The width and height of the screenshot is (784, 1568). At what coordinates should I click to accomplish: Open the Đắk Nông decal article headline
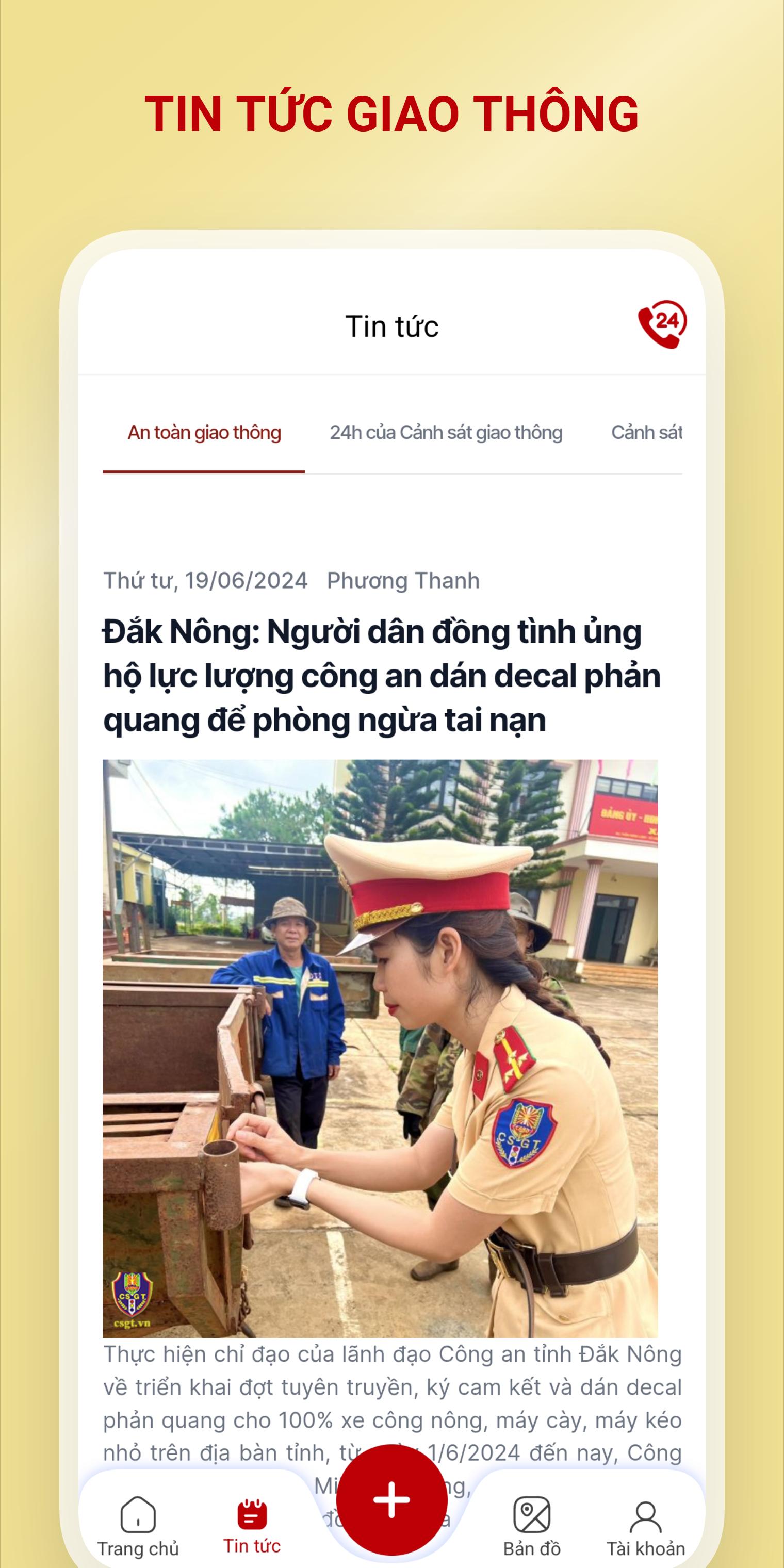click(x=382, y=676)
